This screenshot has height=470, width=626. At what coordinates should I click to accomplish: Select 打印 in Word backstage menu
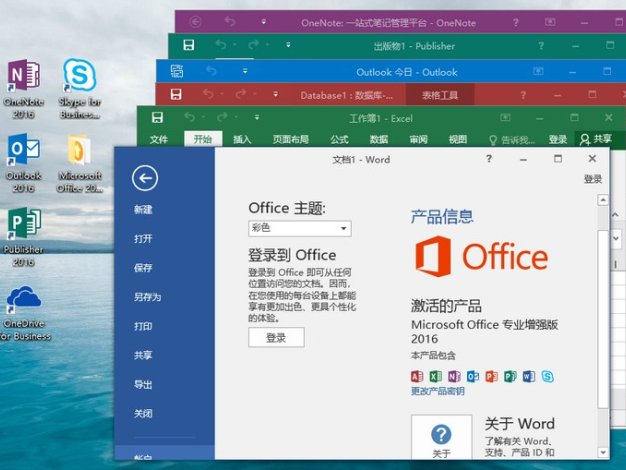coord(143,326)
